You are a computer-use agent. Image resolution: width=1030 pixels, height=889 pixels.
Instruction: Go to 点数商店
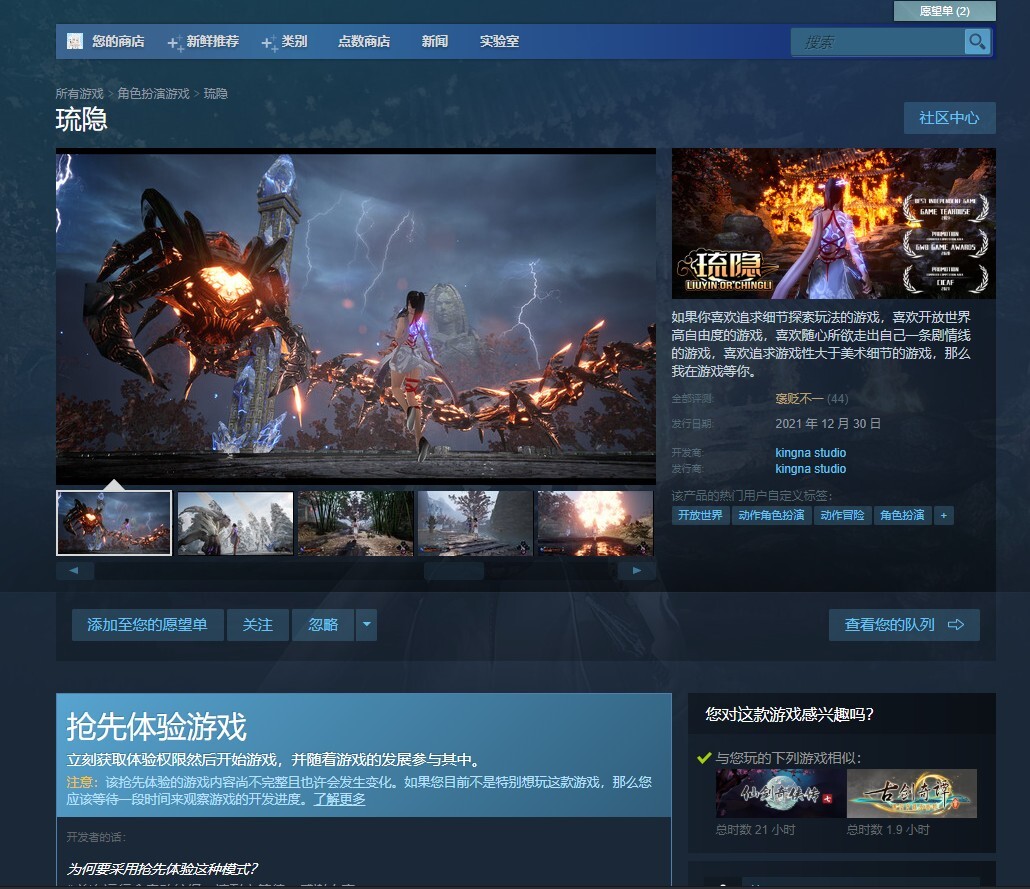(x=364, y=41)
